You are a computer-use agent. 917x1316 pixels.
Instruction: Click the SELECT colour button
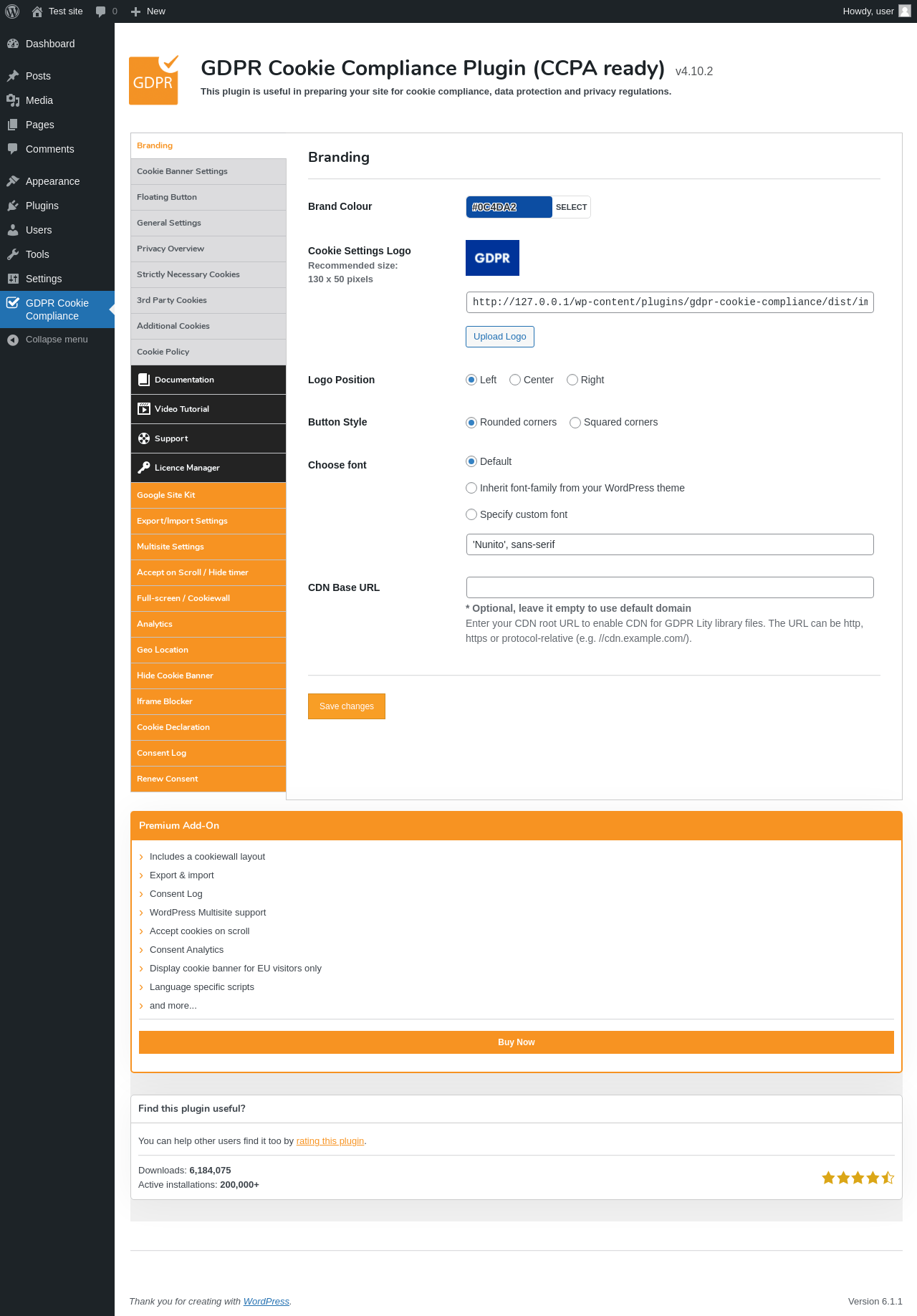pos(571,207)
